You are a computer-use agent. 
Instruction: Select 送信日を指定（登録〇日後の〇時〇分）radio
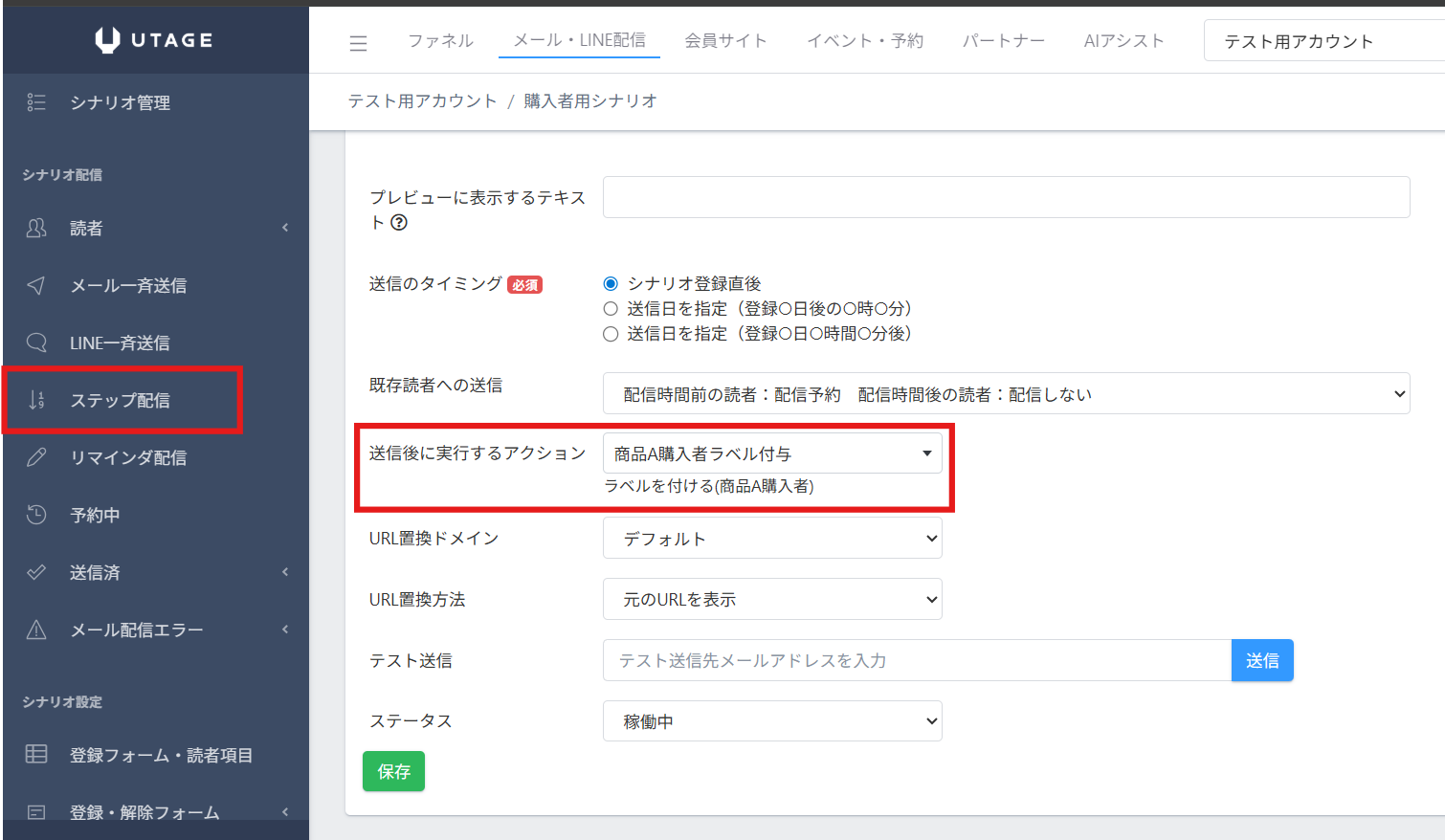pos(611,309)
